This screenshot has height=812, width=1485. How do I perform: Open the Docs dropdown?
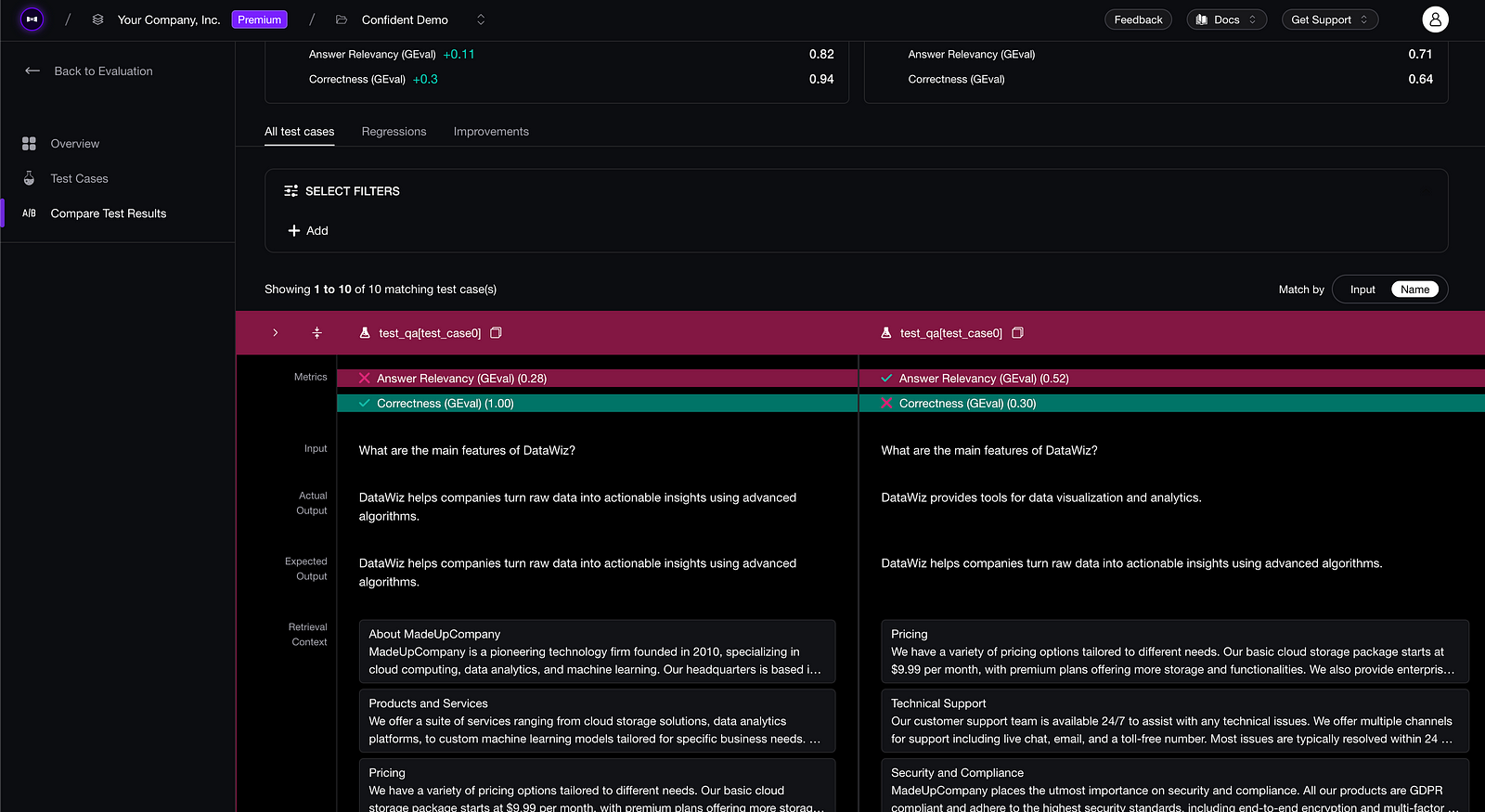[x=1226, y=19]
